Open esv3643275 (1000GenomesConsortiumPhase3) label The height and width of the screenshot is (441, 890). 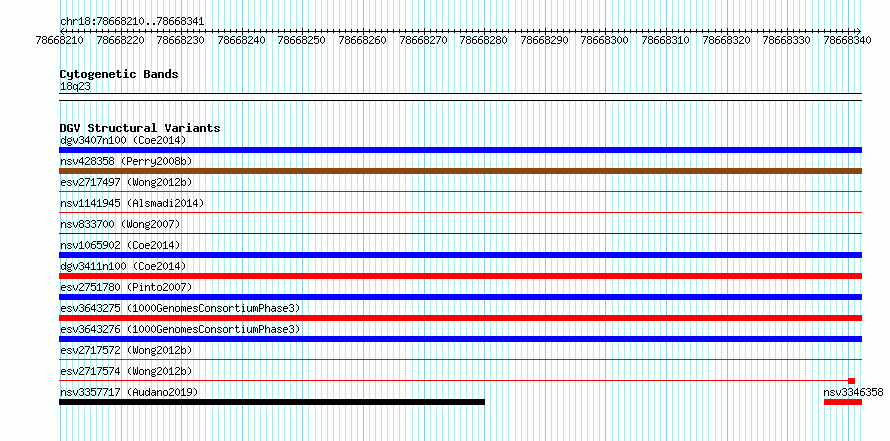(180, 308)
